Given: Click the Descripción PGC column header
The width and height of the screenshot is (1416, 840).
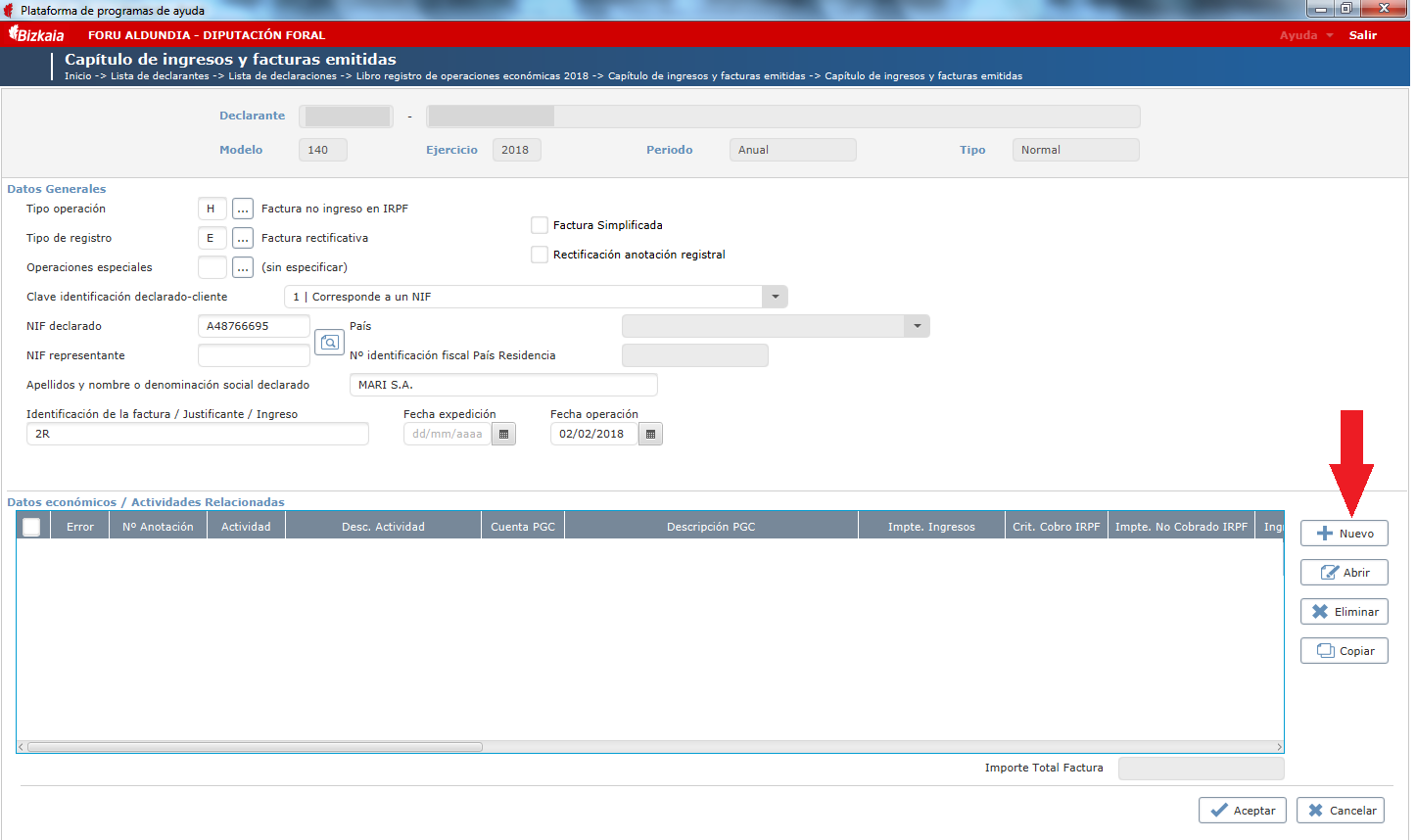Looking at the screenshot, I should [x=711, y=527].
